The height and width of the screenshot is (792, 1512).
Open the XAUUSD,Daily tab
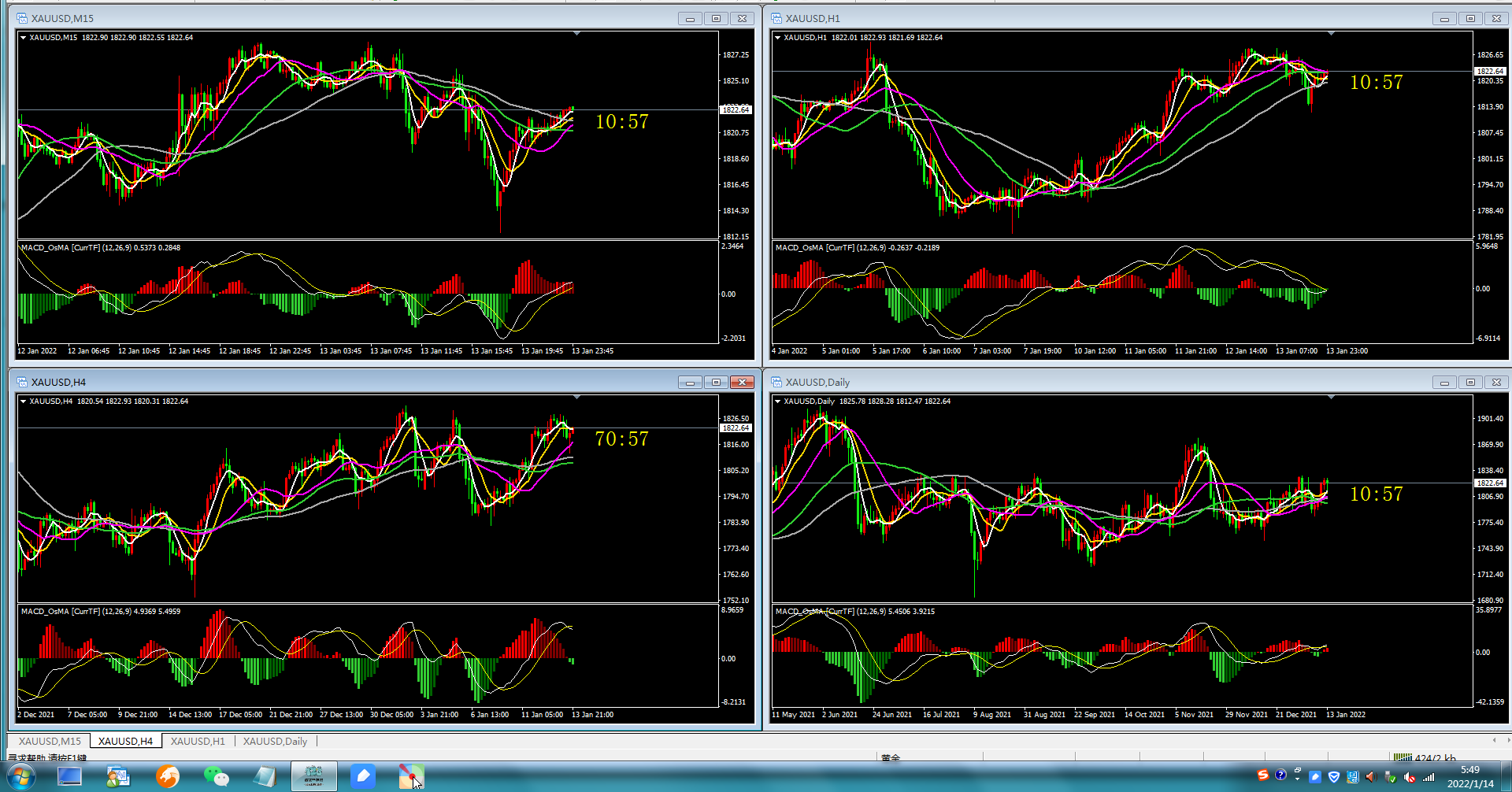coord(275,741)
